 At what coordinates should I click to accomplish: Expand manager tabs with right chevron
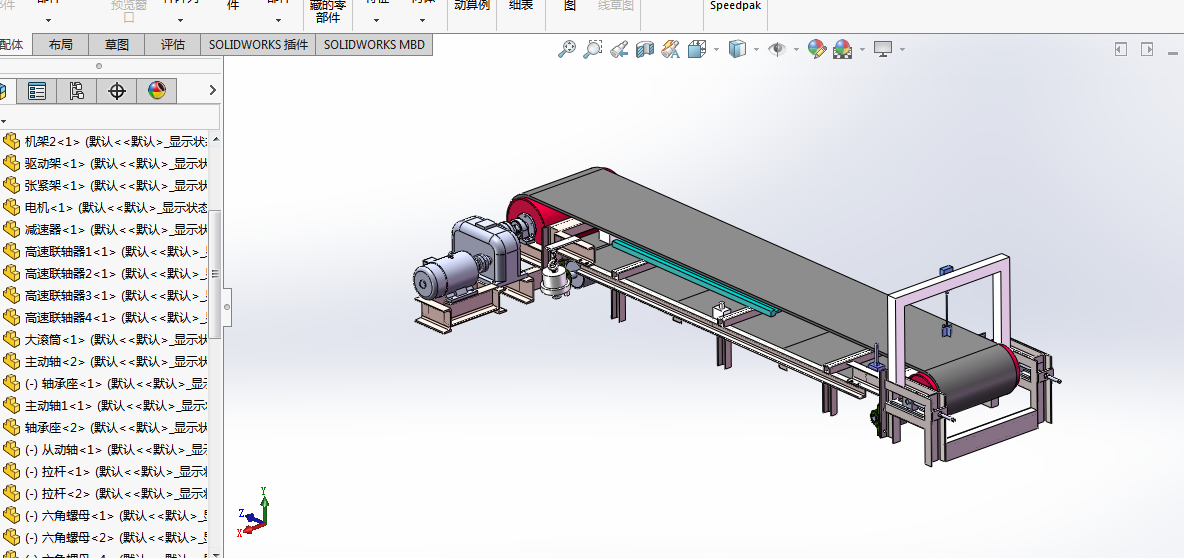212,91
